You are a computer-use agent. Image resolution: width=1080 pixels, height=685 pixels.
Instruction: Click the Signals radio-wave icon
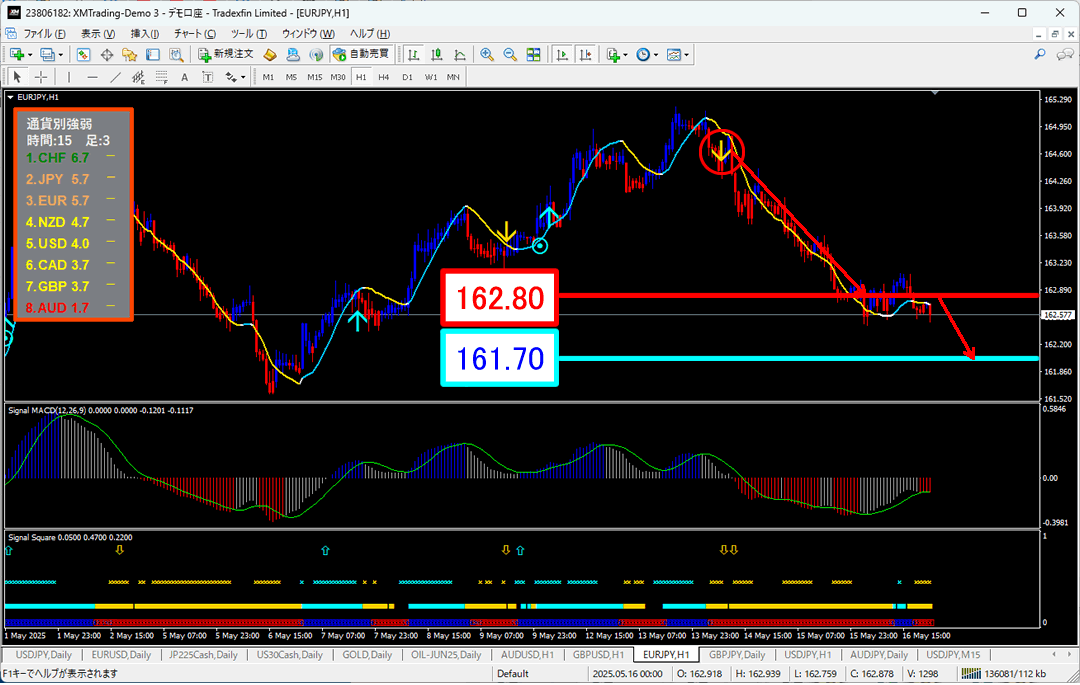click(316, 54)
